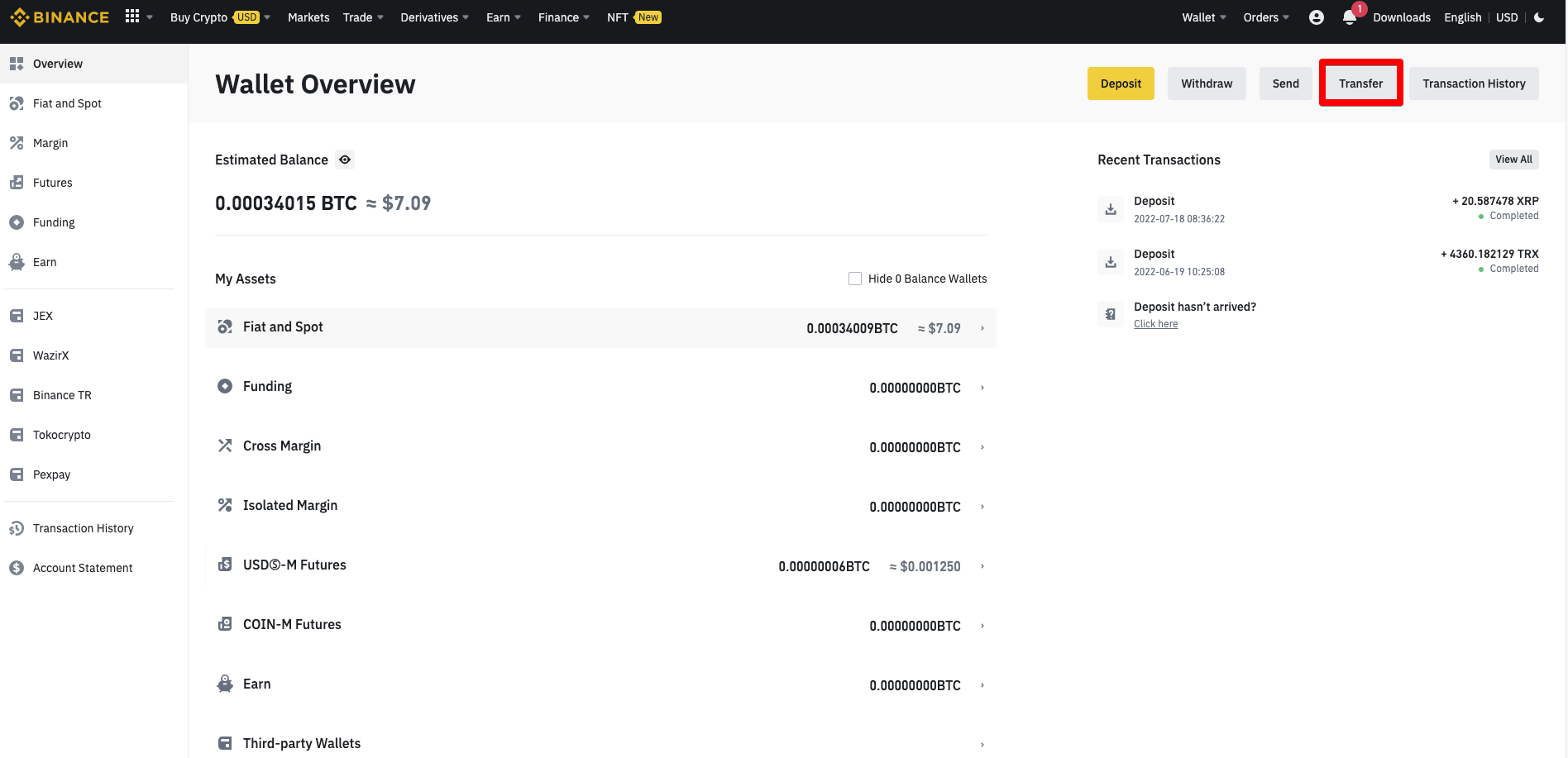This screenshot has width=1568, height=758.
Task: Open the Trade dropdown menu
Action: tap(363, 17)
